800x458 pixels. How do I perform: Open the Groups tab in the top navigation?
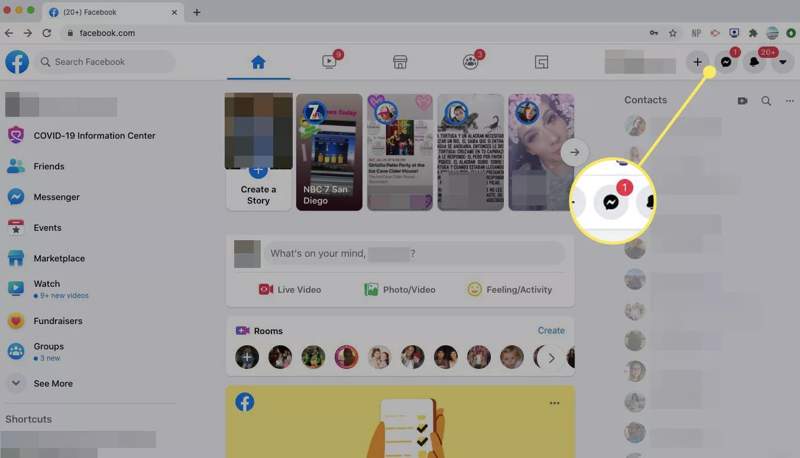pos(470,62)
